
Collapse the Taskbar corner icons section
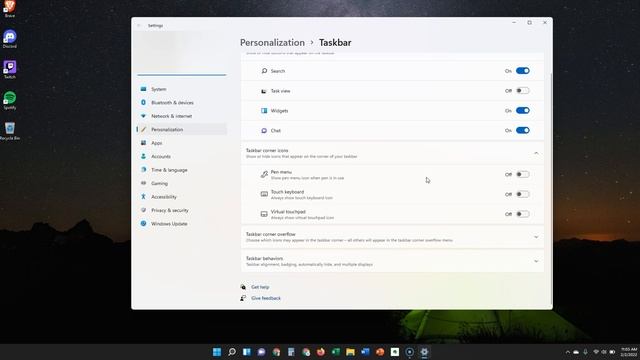536,153
